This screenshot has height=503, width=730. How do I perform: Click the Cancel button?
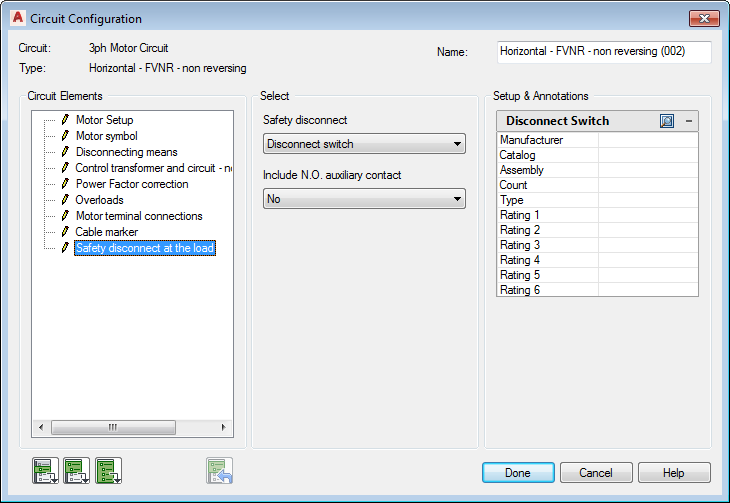[596, 472]
